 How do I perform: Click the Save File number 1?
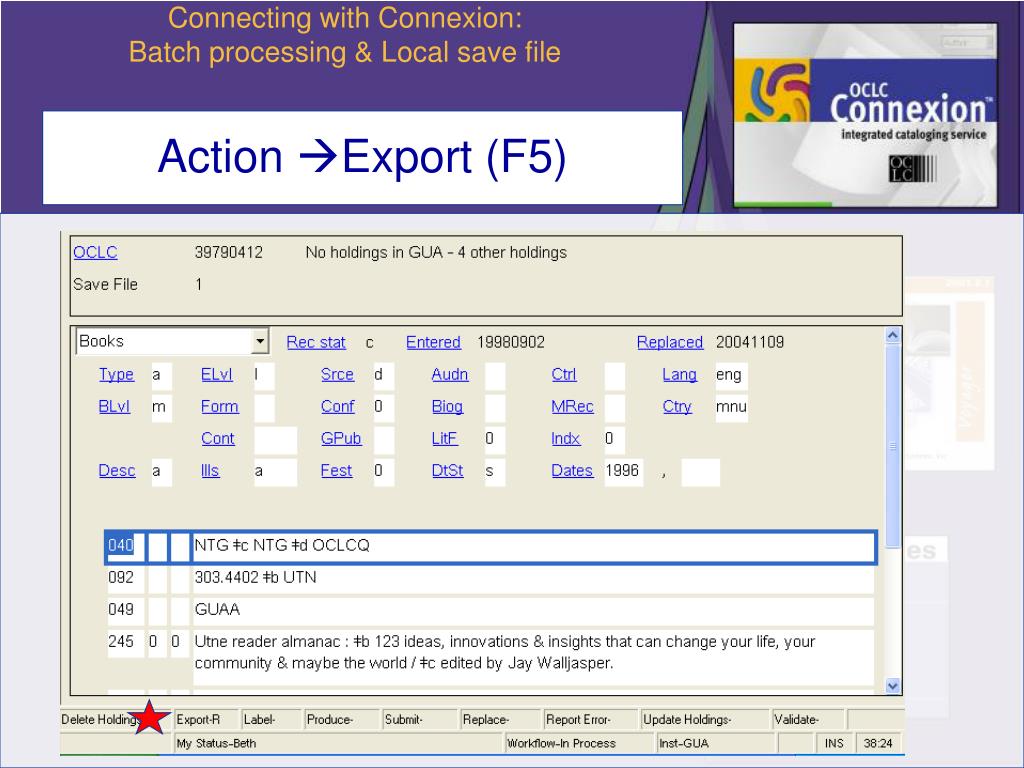(x=199, y=285)
